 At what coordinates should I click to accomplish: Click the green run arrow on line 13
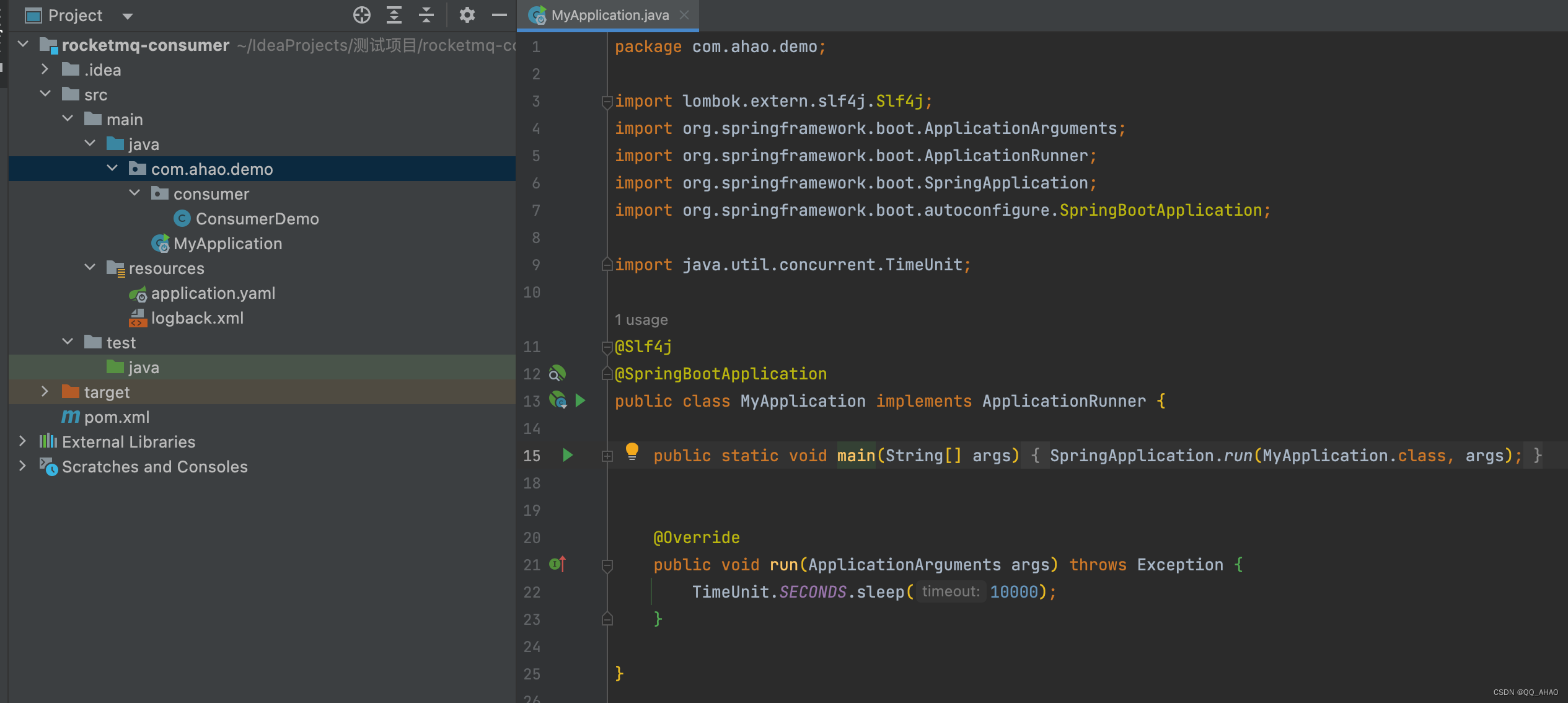pos(581,400)
